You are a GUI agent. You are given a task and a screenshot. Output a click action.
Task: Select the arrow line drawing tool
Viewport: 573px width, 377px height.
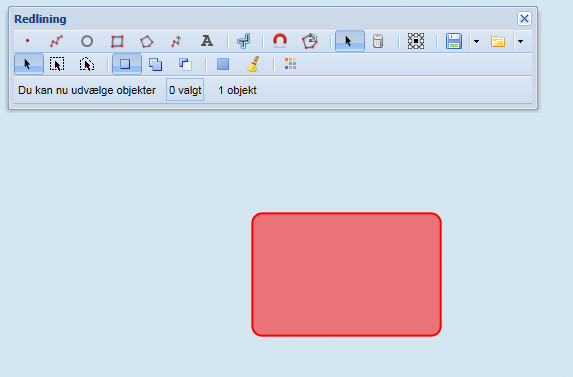coord(177,41)
